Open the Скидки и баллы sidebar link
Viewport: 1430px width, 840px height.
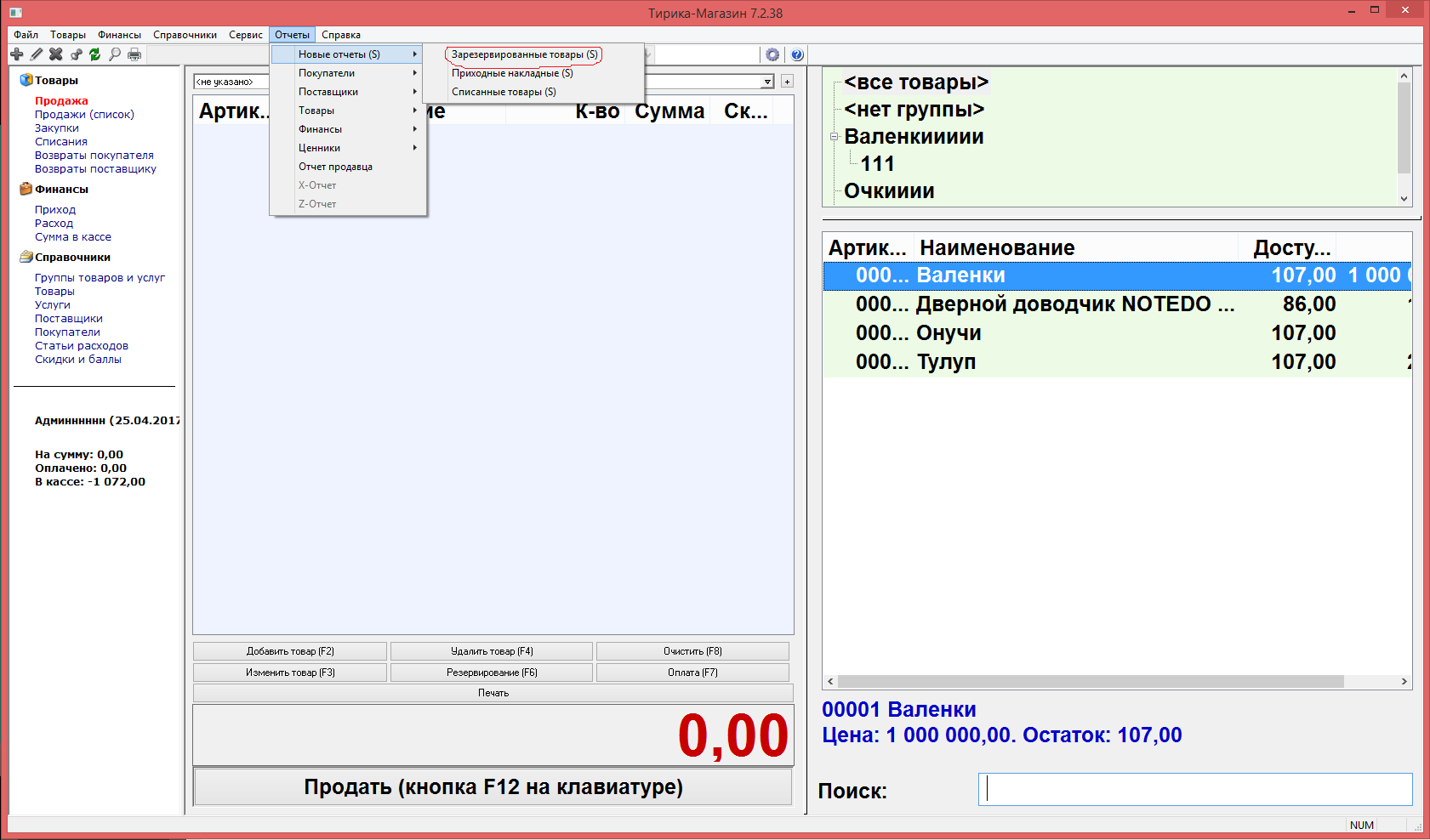click(x=78, y=360)
